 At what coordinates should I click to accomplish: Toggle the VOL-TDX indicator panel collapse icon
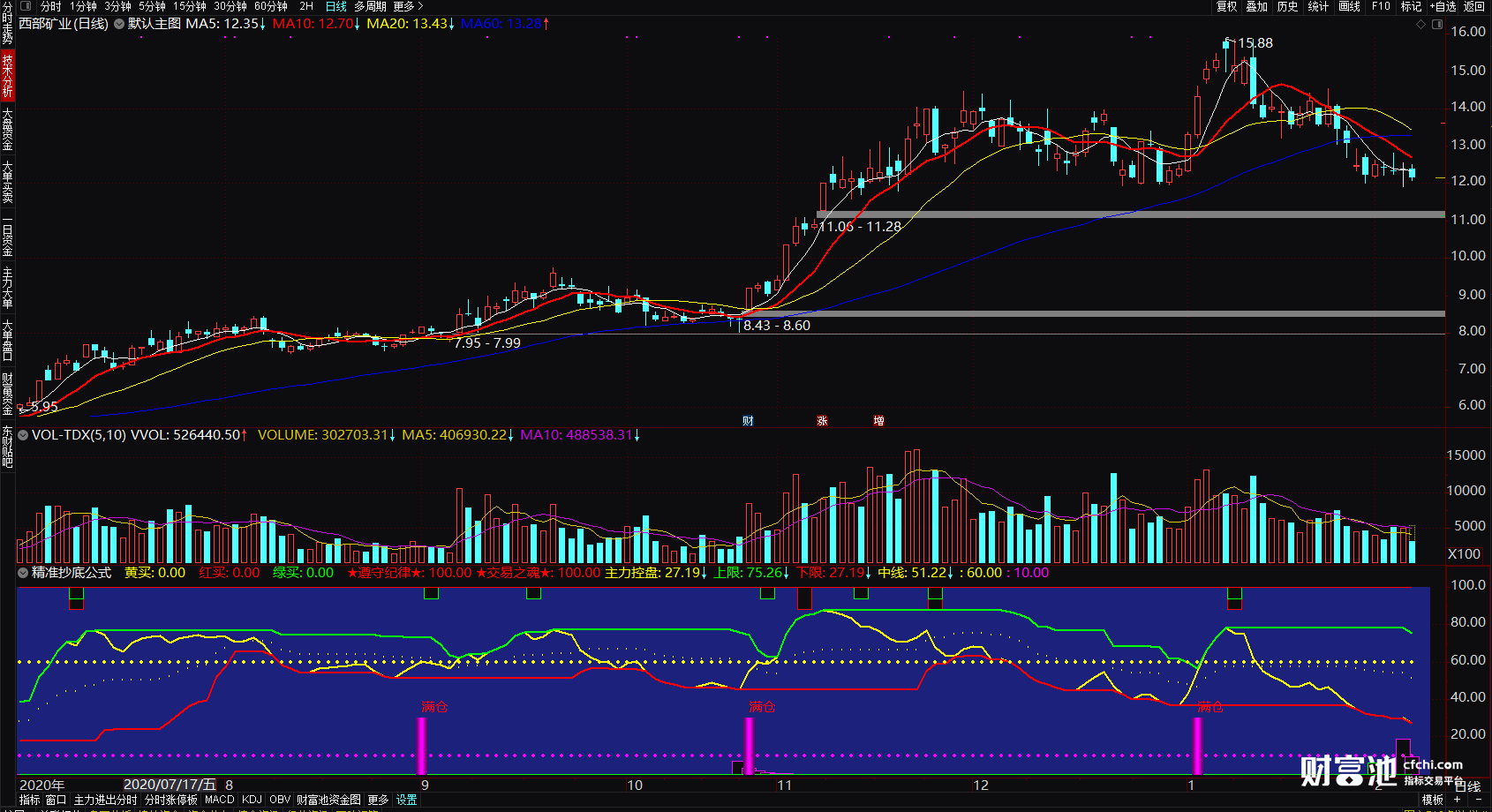pyautogui.click(x=23, y=435)
